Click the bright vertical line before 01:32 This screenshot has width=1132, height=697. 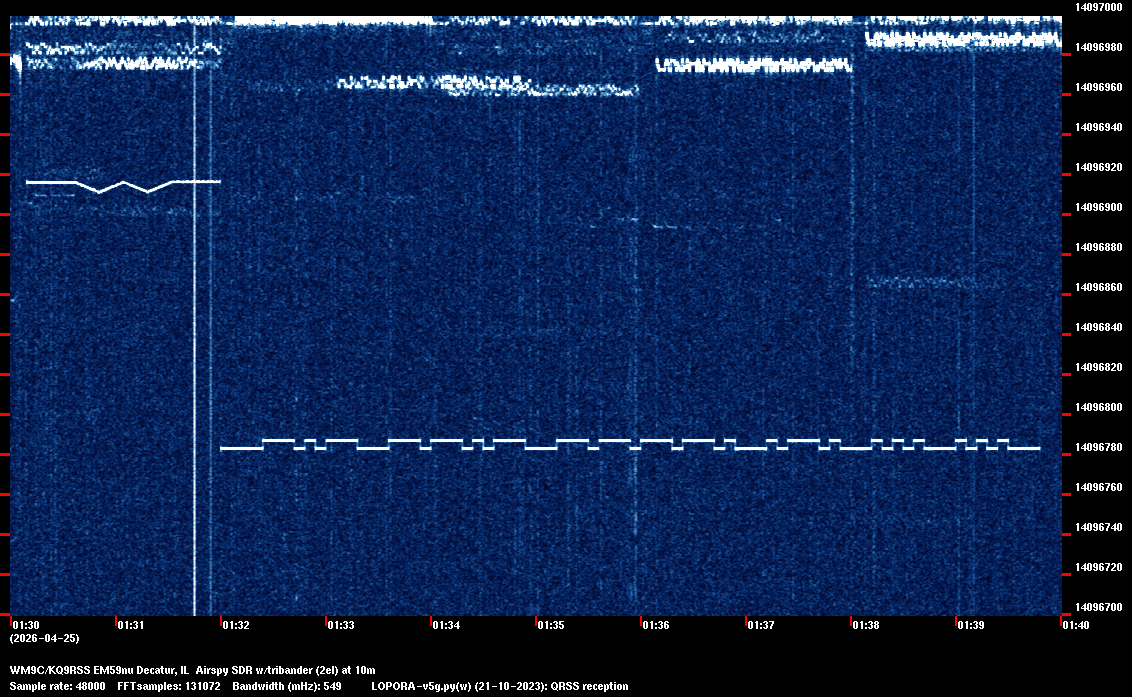(x=195, y=318)
